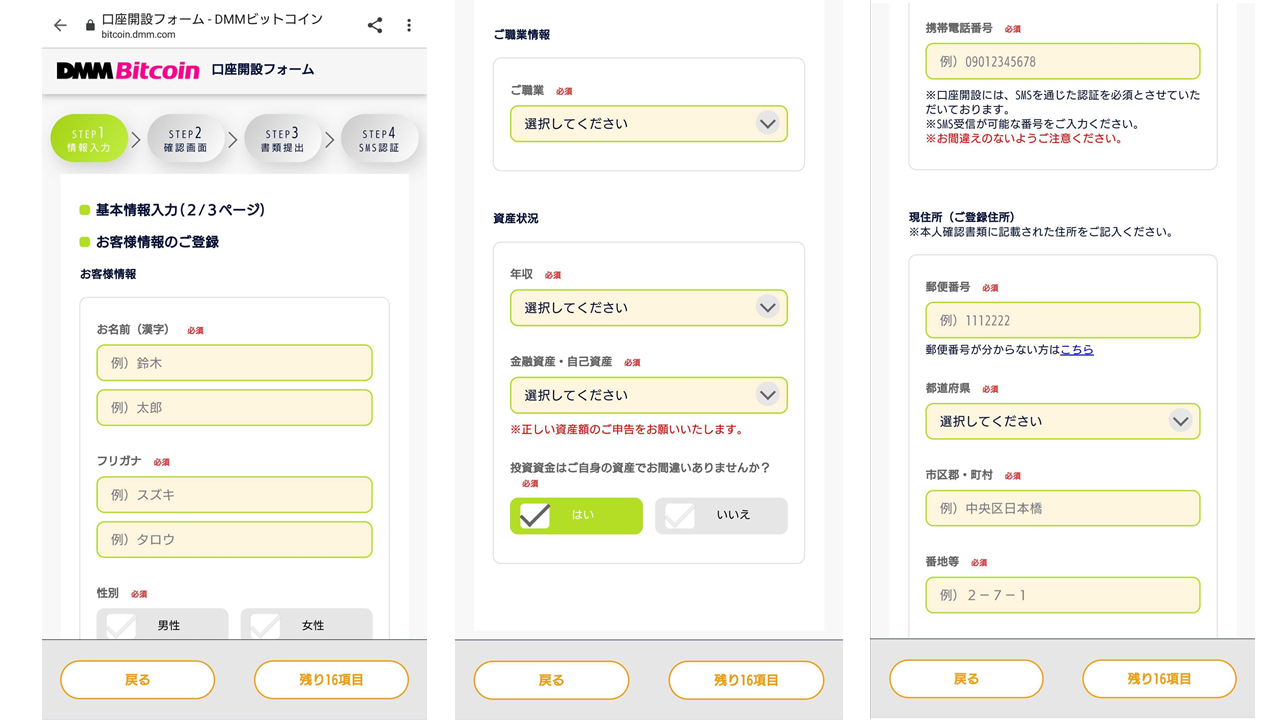This screenshot has width=1280, height=720.
Task: Select the STEP2 確認画面 step
Action: click(185, 140)
